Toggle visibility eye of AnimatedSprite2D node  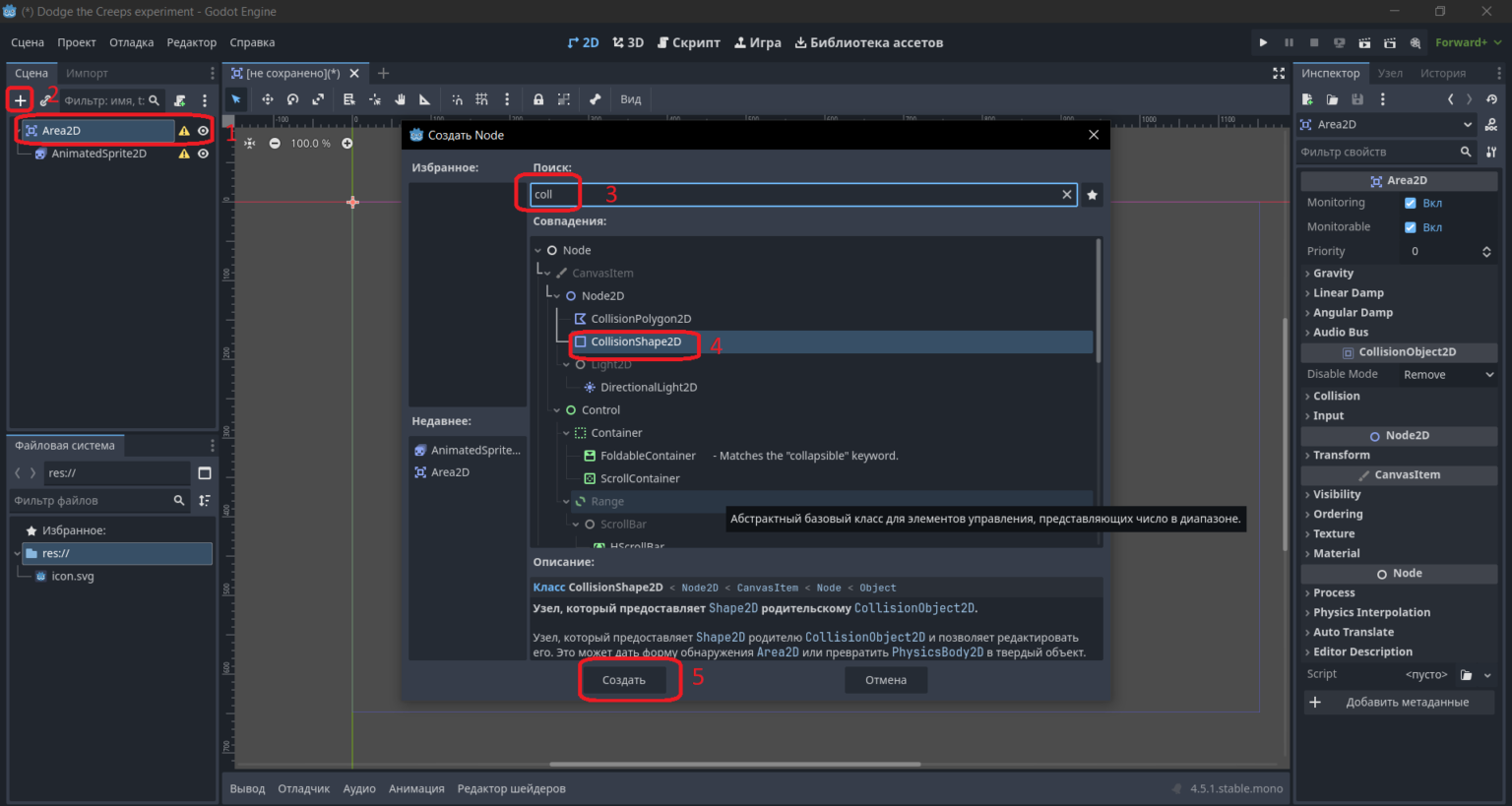(203, 154)
